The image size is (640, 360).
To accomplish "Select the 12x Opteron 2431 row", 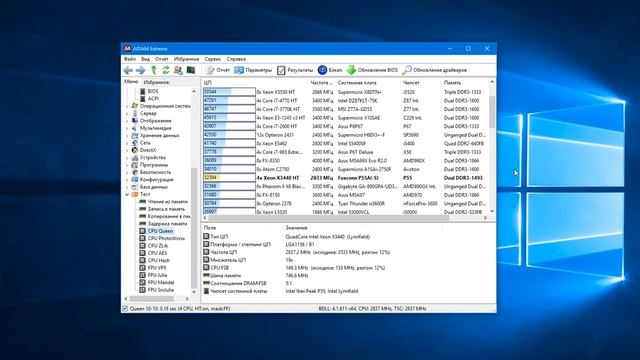I will point(345,135).
